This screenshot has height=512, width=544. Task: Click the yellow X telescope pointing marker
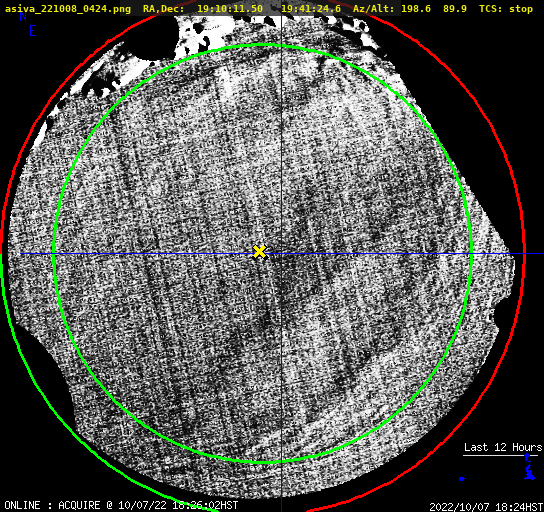pos(259,252)
